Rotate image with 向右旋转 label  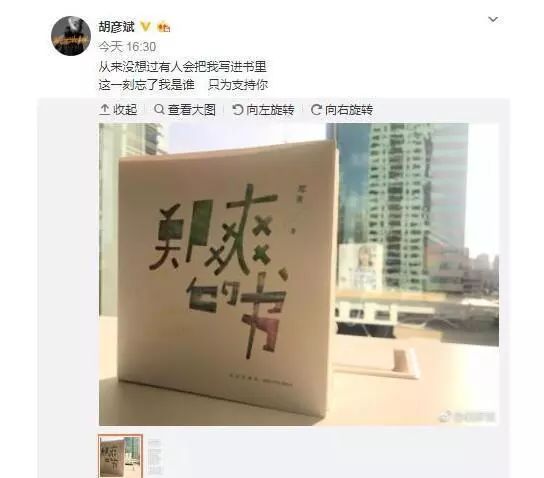pyautogui.click(x=349, y=110)
